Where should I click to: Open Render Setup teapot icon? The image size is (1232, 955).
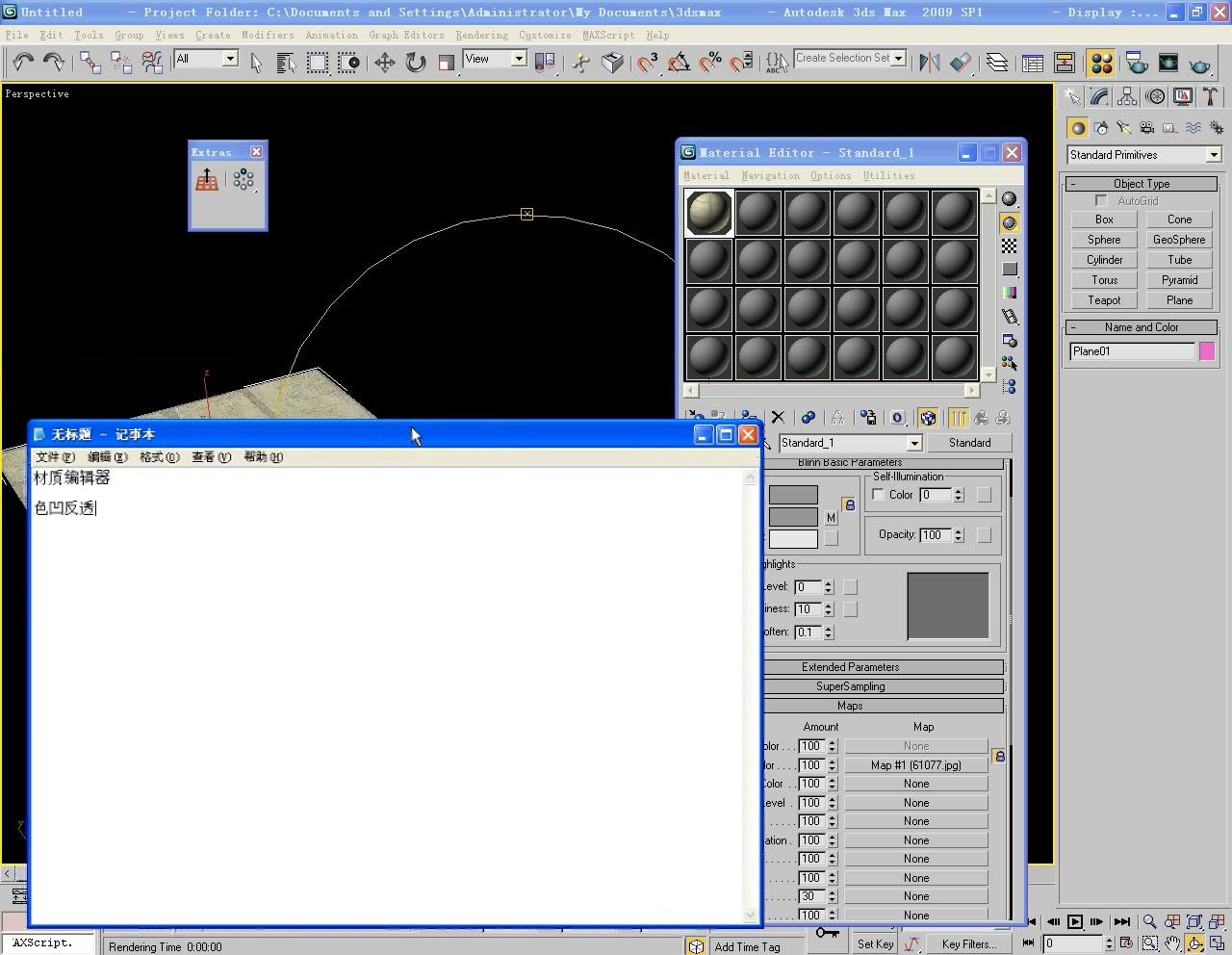(1137, 63)
